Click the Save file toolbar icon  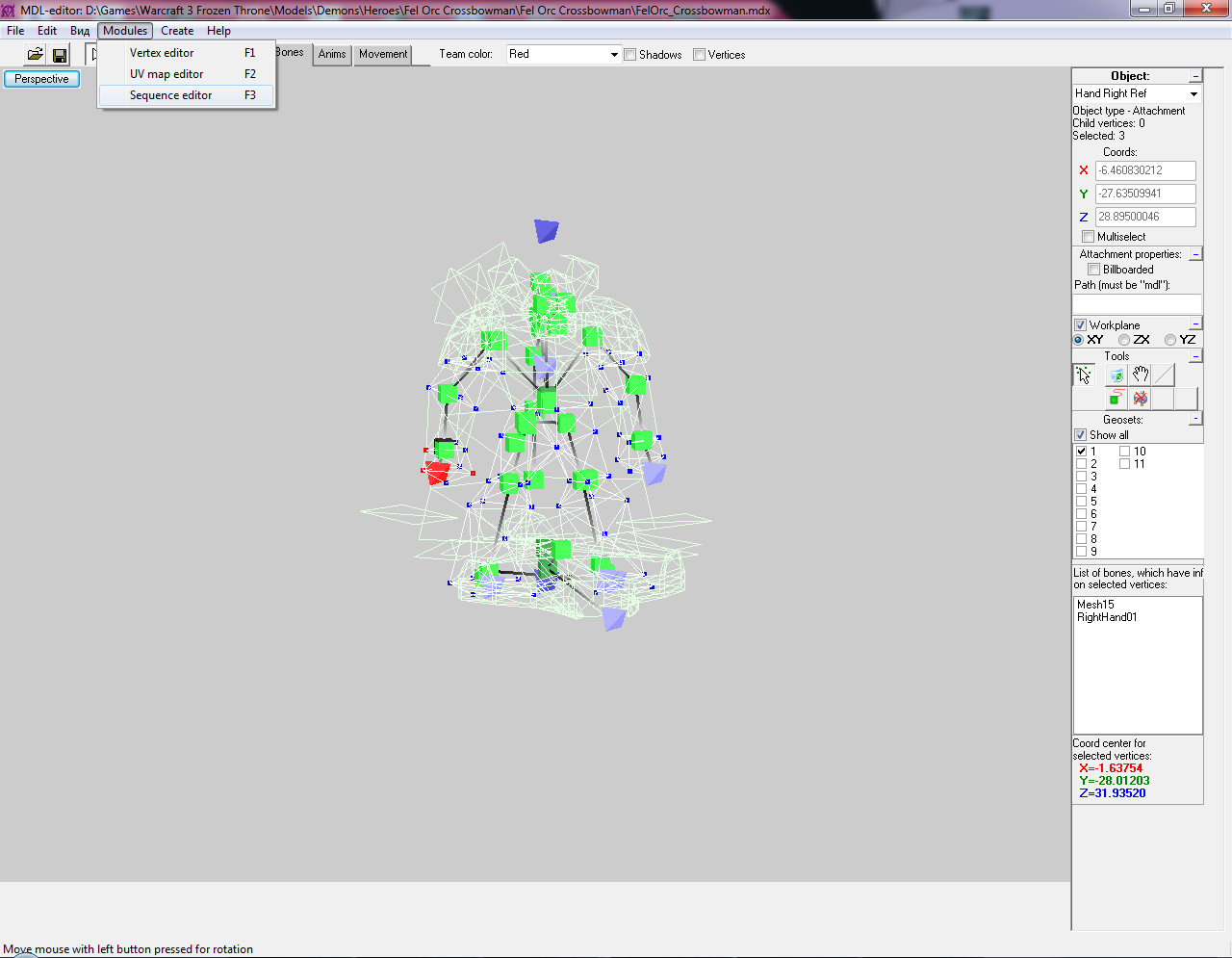click(x=59, y=55)
